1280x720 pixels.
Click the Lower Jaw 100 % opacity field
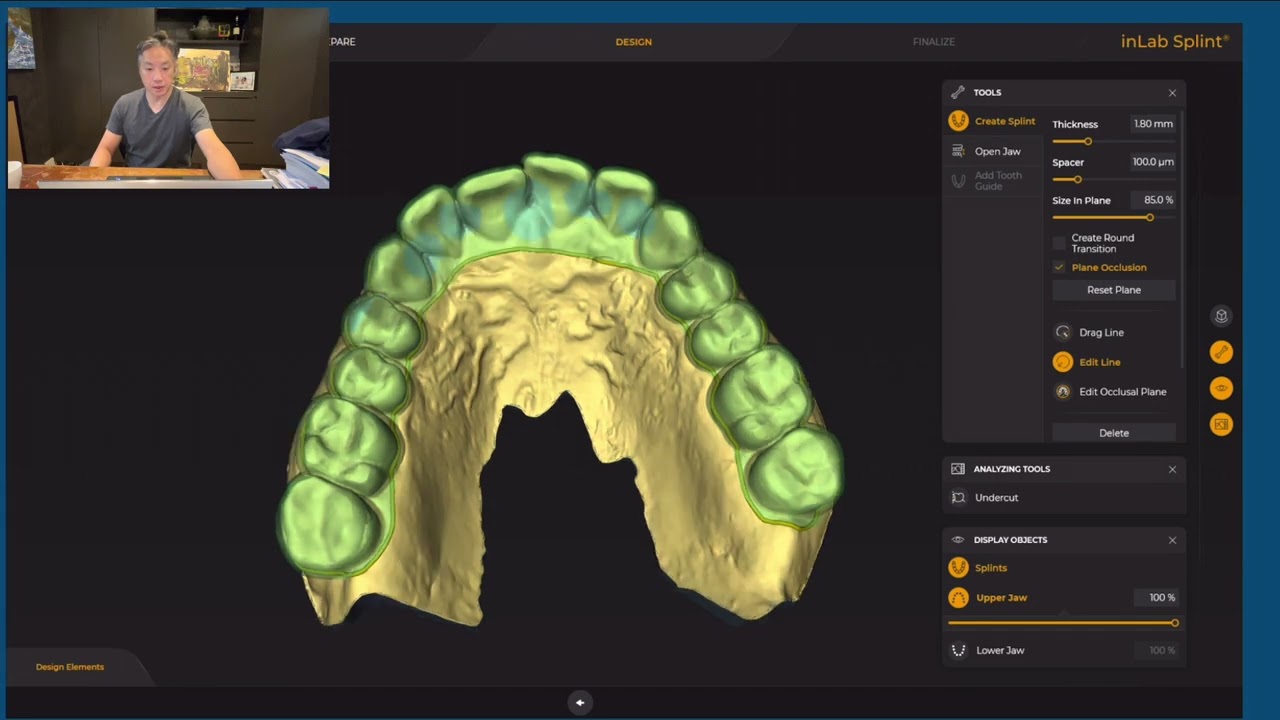point(1159,650)
